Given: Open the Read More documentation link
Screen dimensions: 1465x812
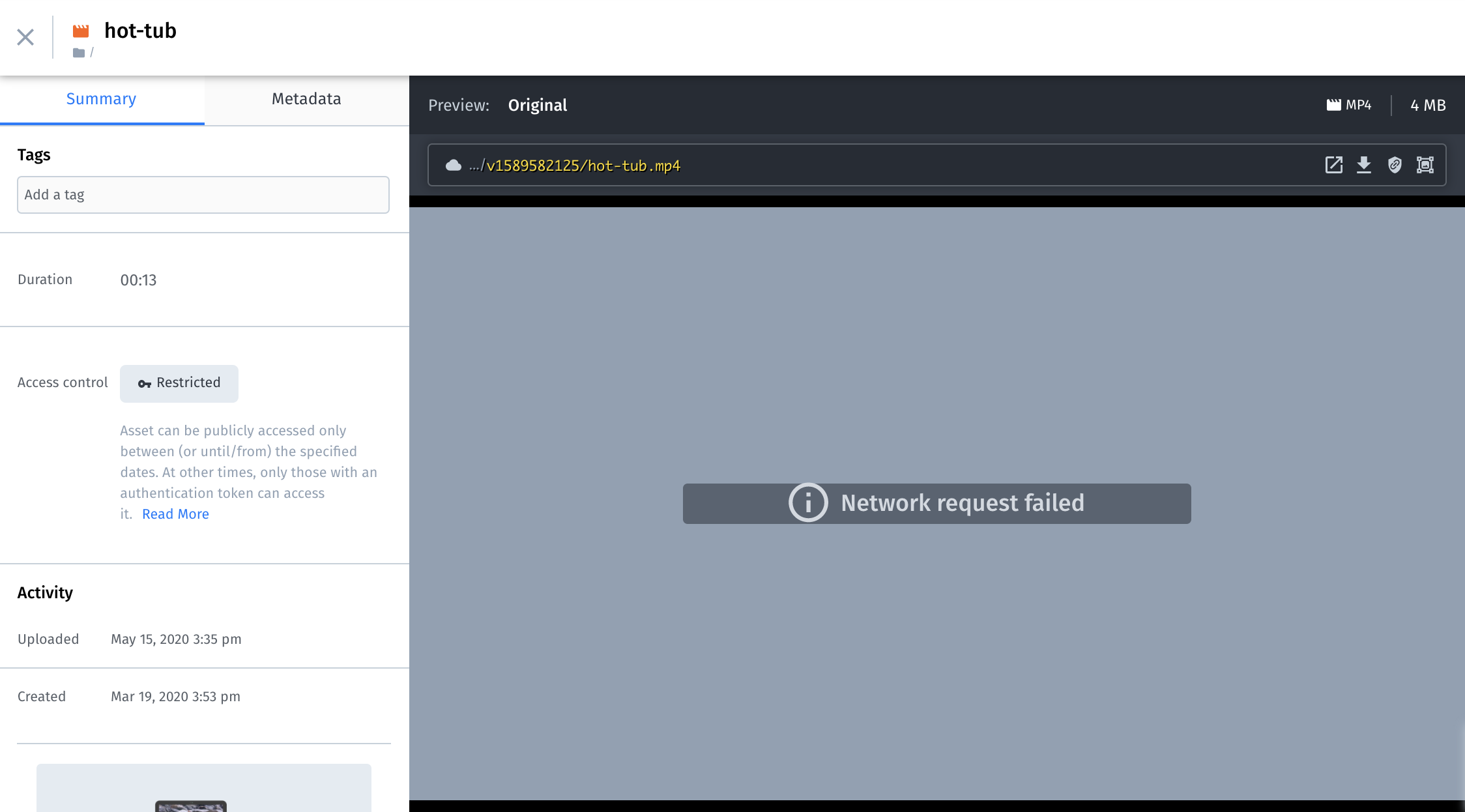Looking at the screenshot, I should coord(175,514).
